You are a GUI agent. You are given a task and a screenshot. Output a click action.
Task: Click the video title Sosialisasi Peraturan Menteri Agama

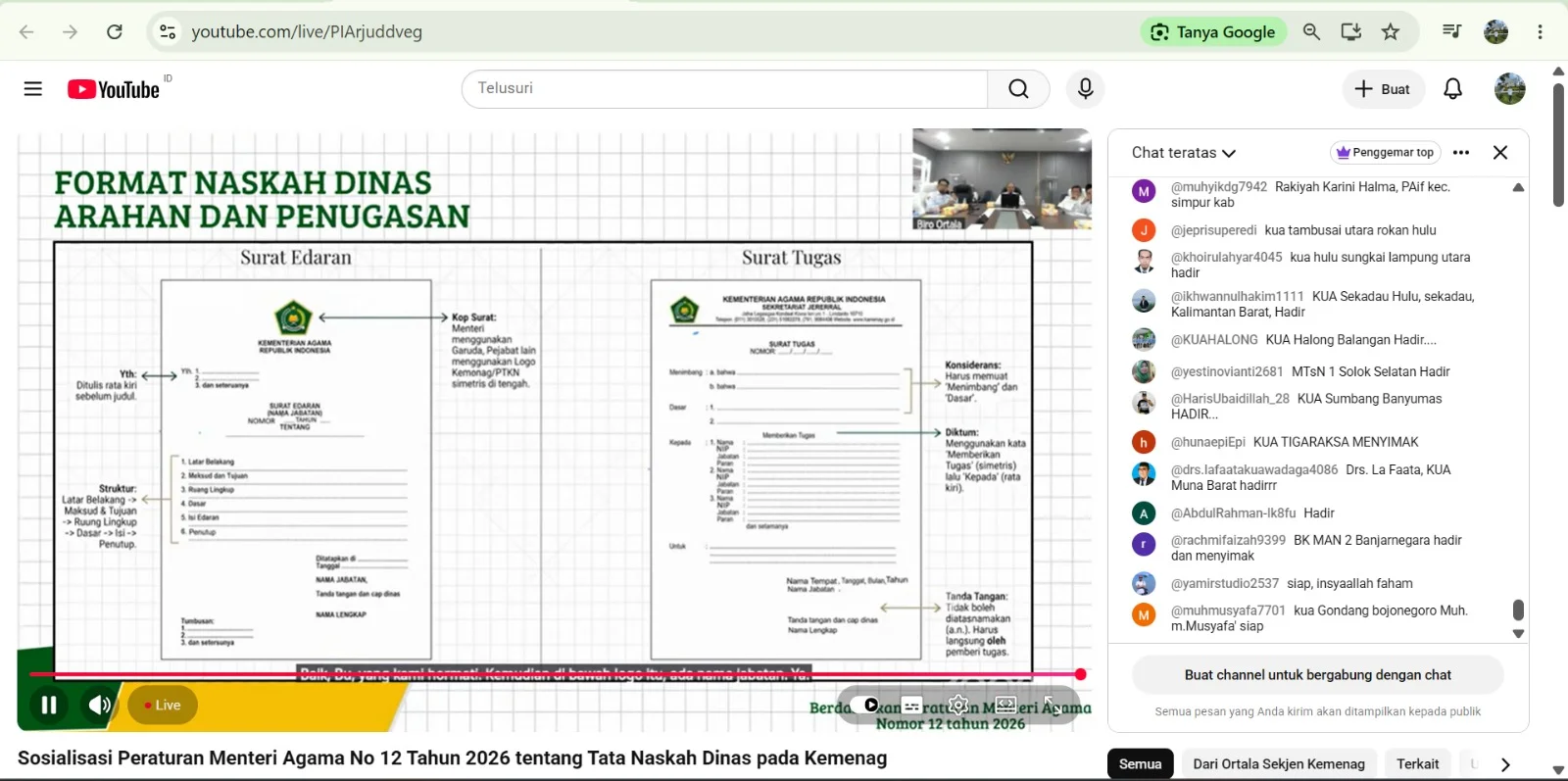point(452,758)
